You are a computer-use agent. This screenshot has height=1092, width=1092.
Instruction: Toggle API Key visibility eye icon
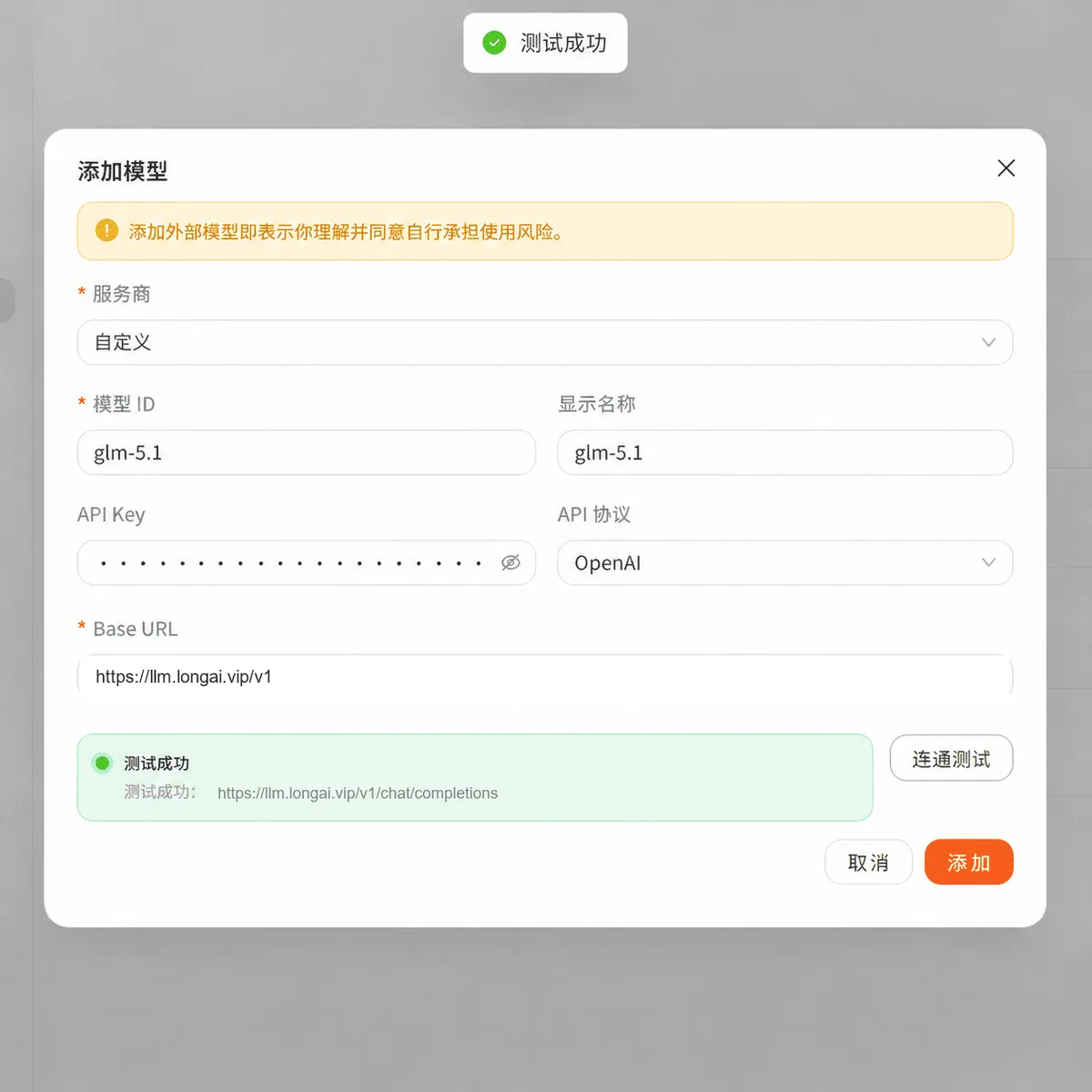[511, 562]
